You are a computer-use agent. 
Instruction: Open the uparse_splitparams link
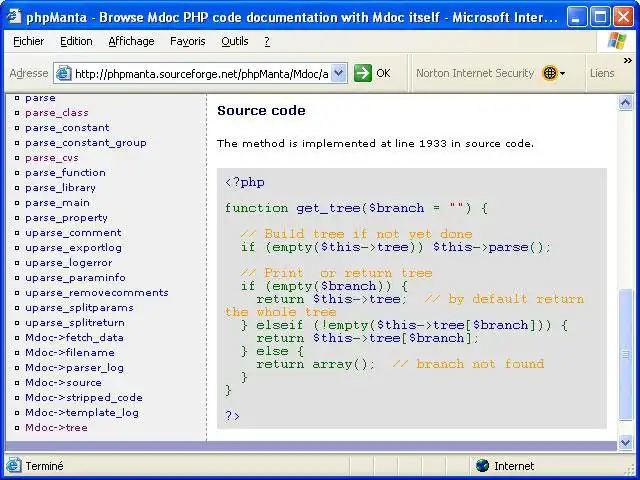point(80,308)
